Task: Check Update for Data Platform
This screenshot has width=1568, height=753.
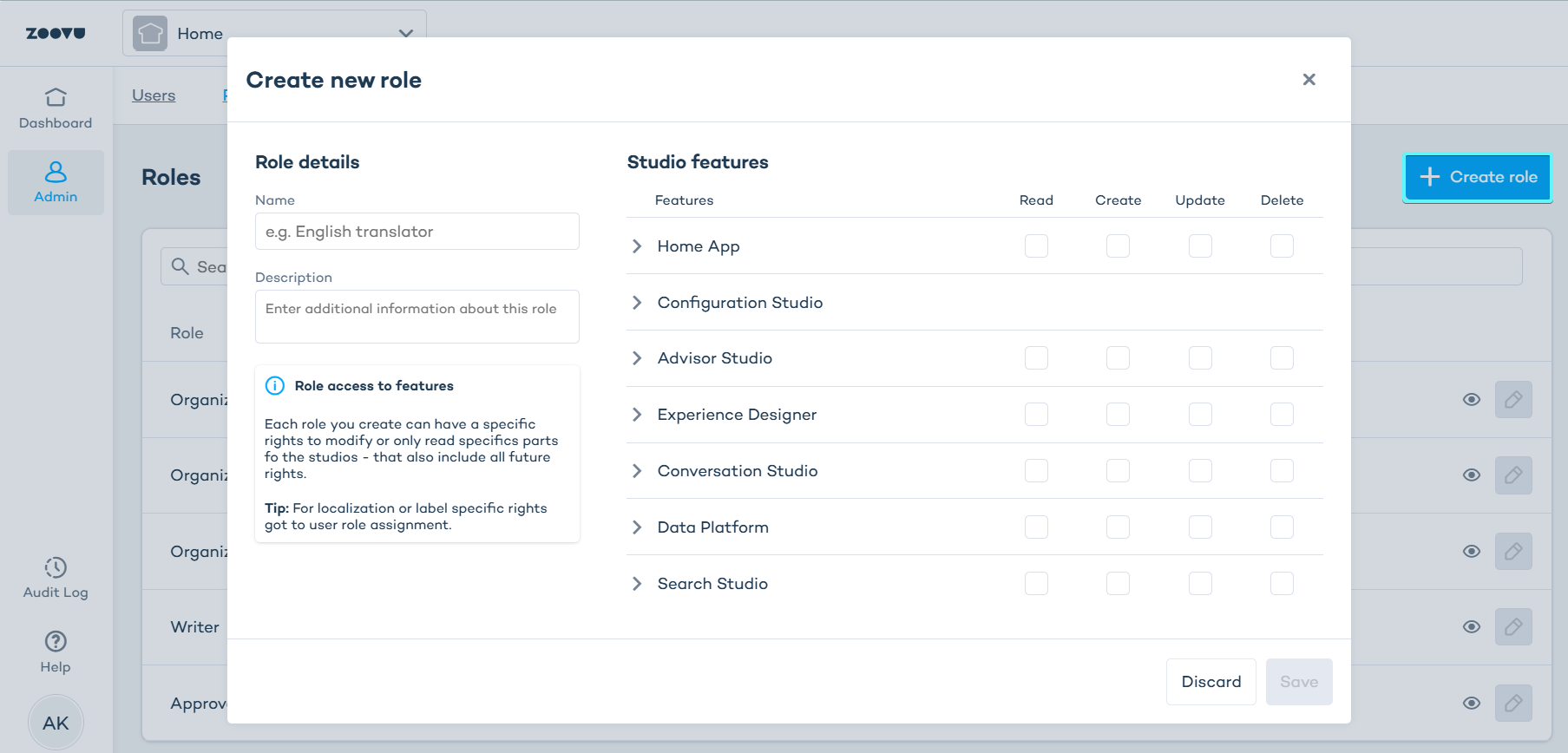Action: (1200, 527)
